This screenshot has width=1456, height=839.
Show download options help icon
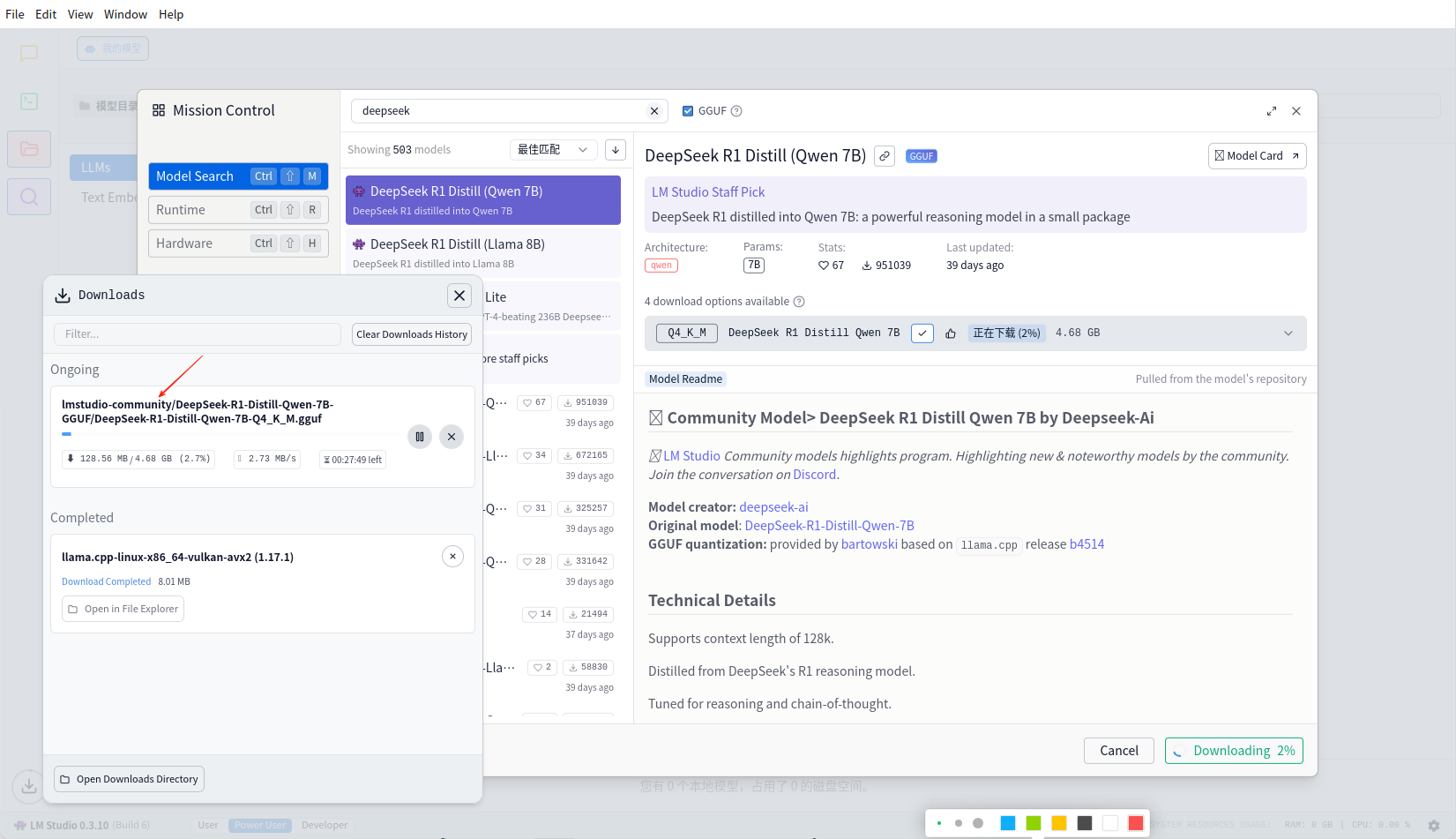coord(799,302)
